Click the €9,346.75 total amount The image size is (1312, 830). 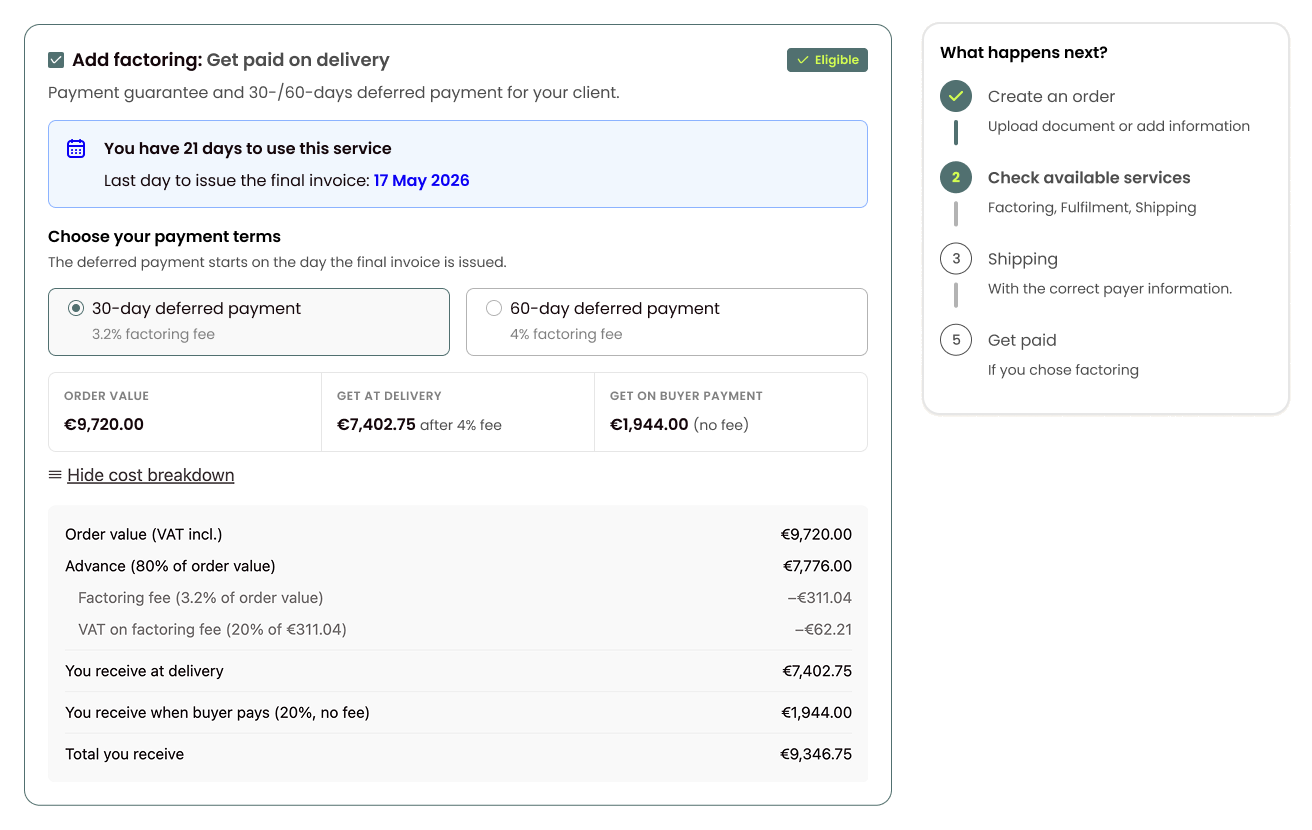coord(816,754)
